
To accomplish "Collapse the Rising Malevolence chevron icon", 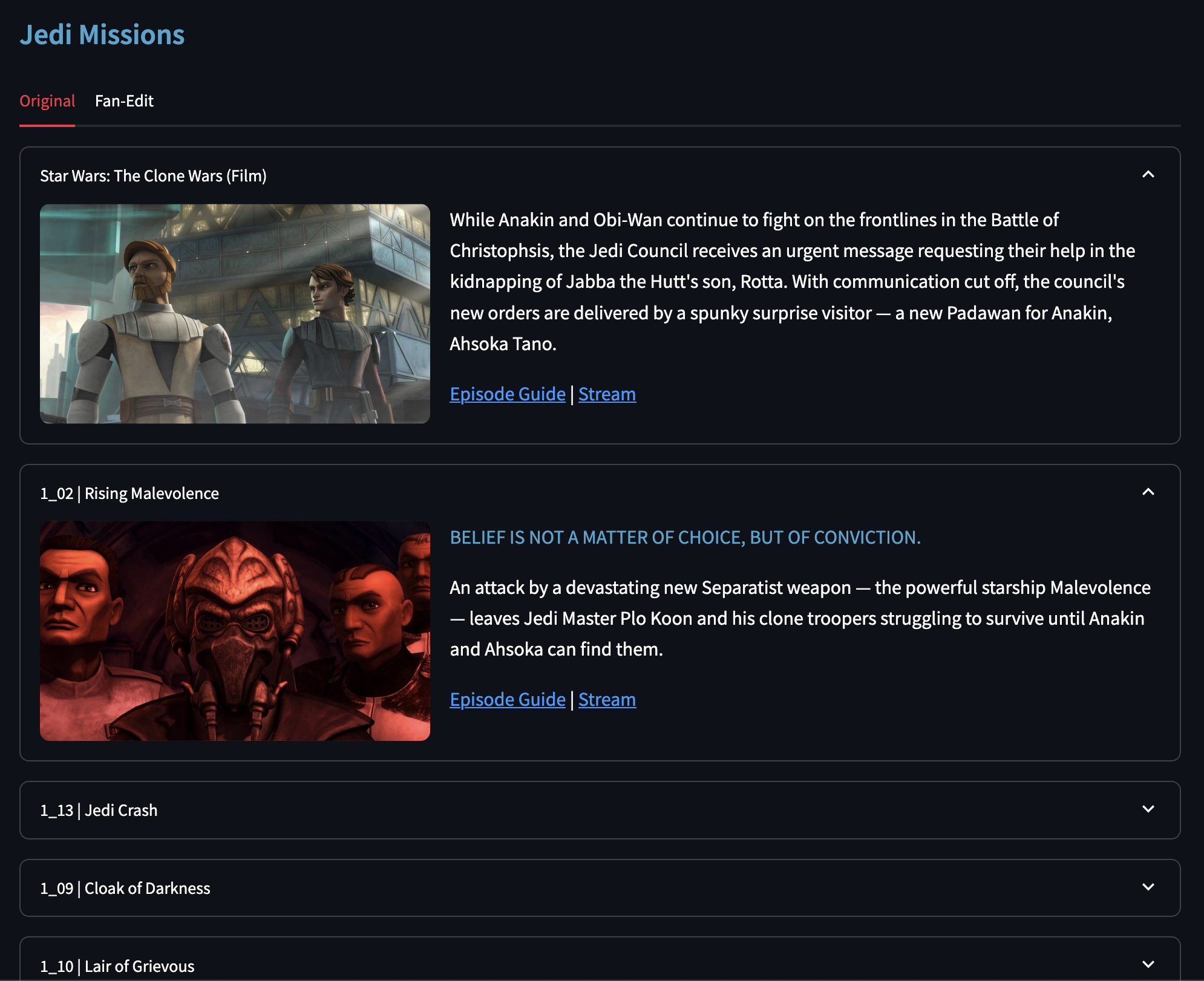I will tap(1148, 492).
